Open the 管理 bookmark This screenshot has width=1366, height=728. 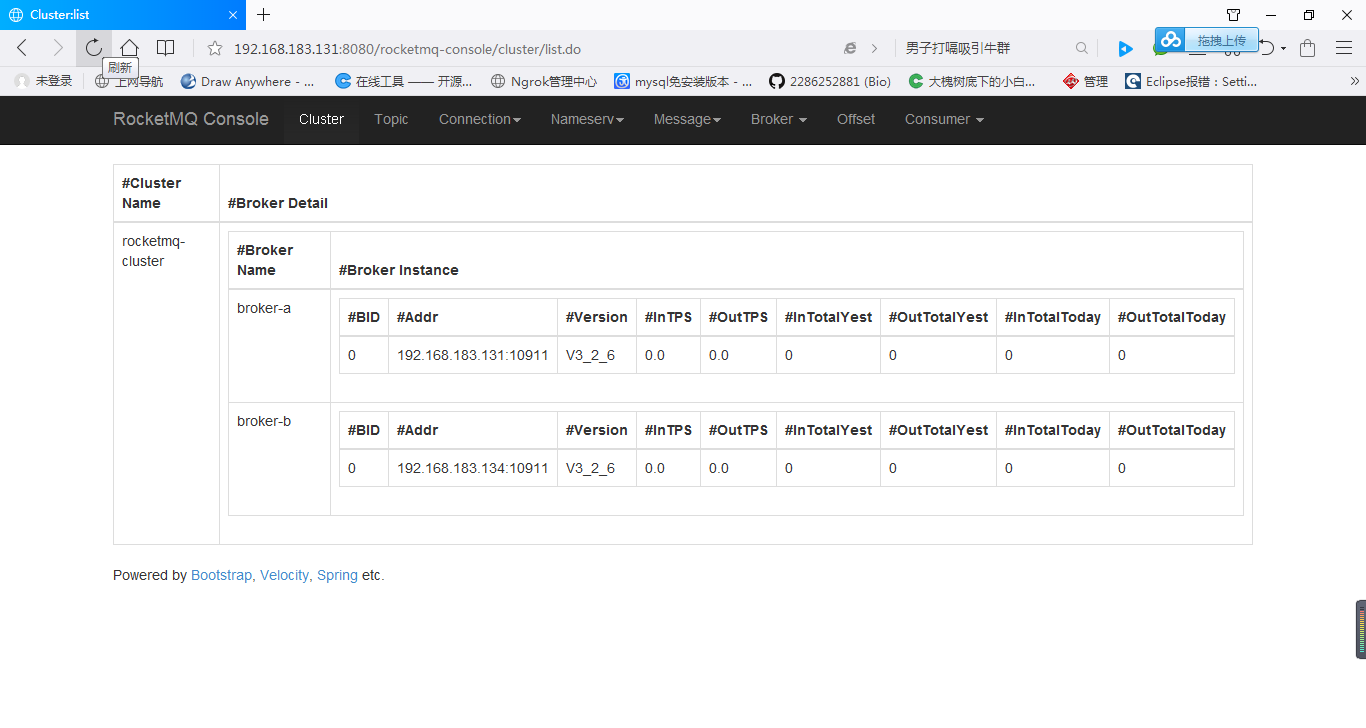[x=1085, y=81]
